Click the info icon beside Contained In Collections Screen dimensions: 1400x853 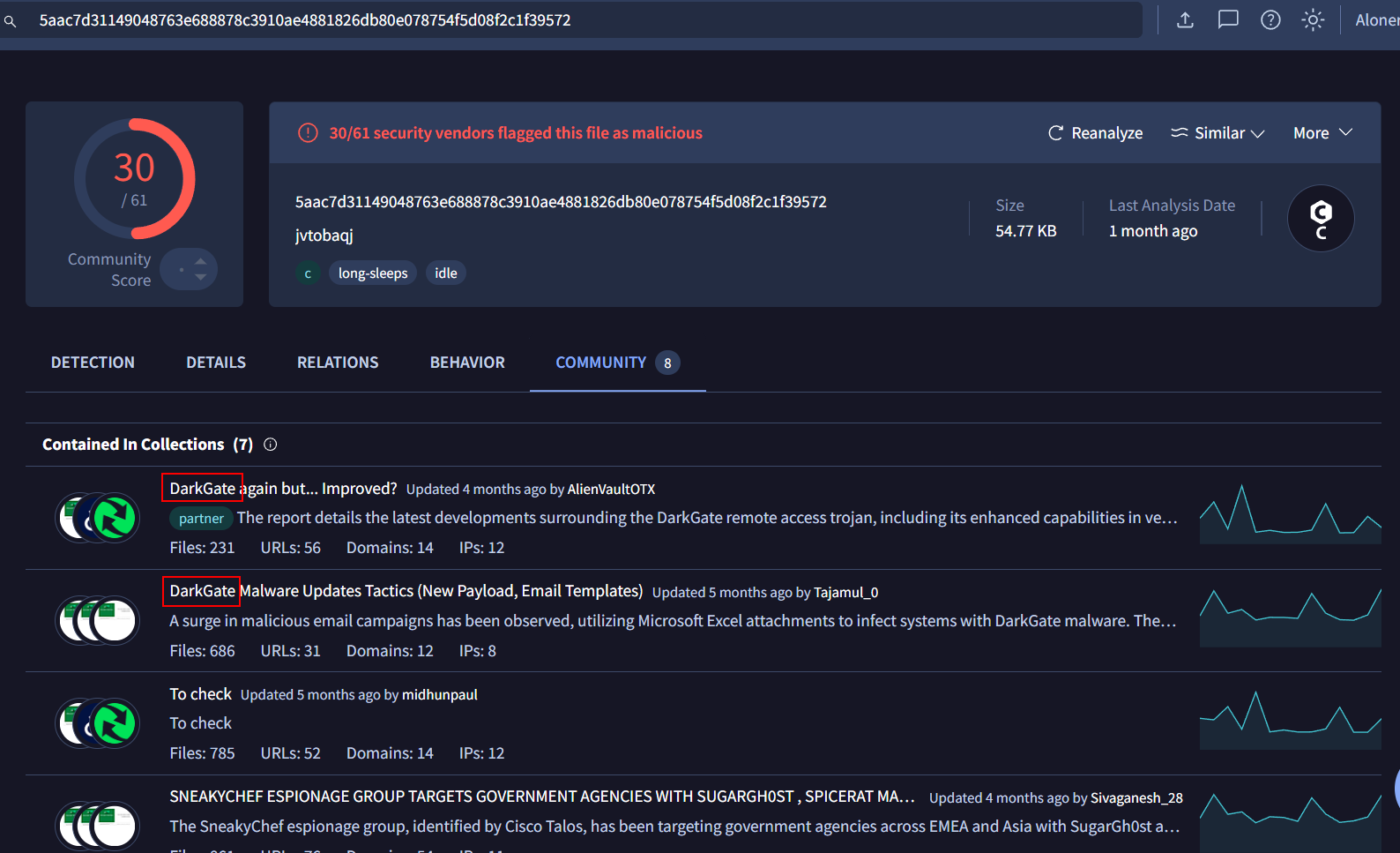coord(271,445)
